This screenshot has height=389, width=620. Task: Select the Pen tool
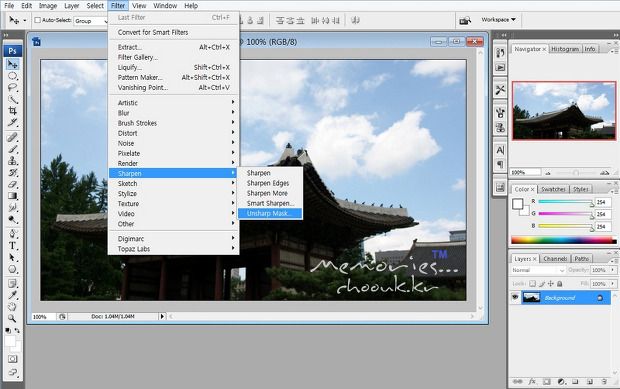[13, 234]
